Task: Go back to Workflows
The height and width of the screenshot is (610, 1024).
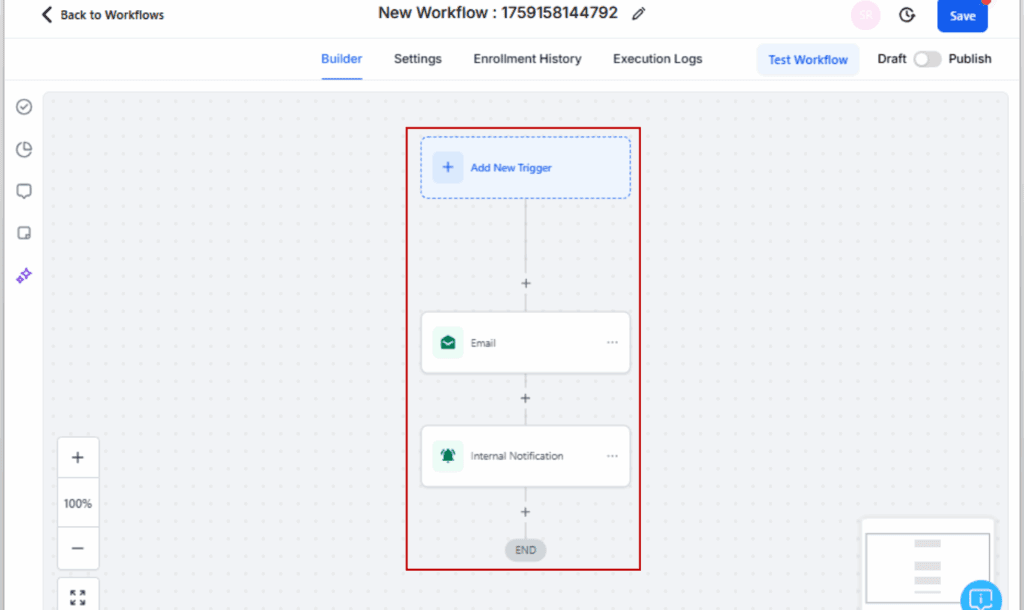Action: coord(102,15)
